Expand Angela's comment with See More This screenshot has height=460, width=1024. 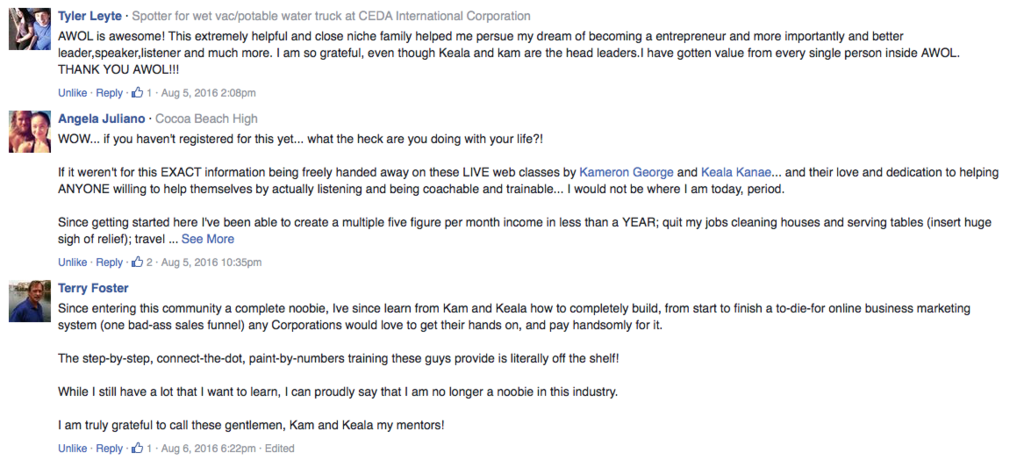(x=208, y=239)
